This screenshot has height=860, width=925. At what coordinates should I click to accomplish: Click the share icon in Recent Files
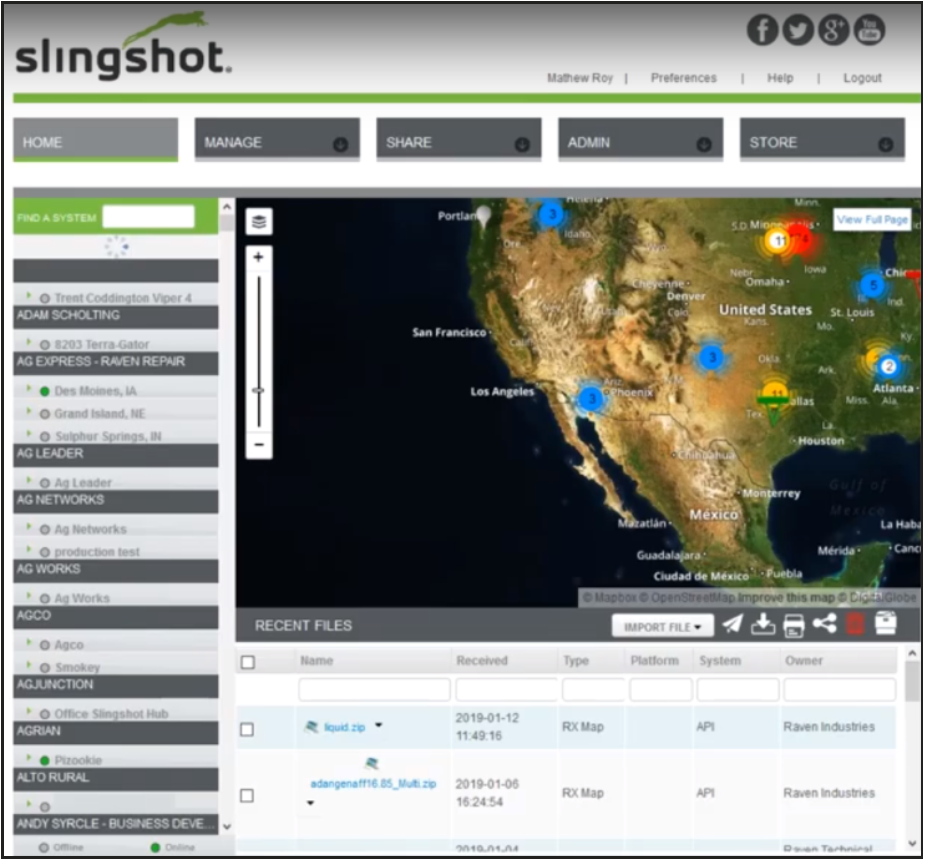[x=824, y=624]
